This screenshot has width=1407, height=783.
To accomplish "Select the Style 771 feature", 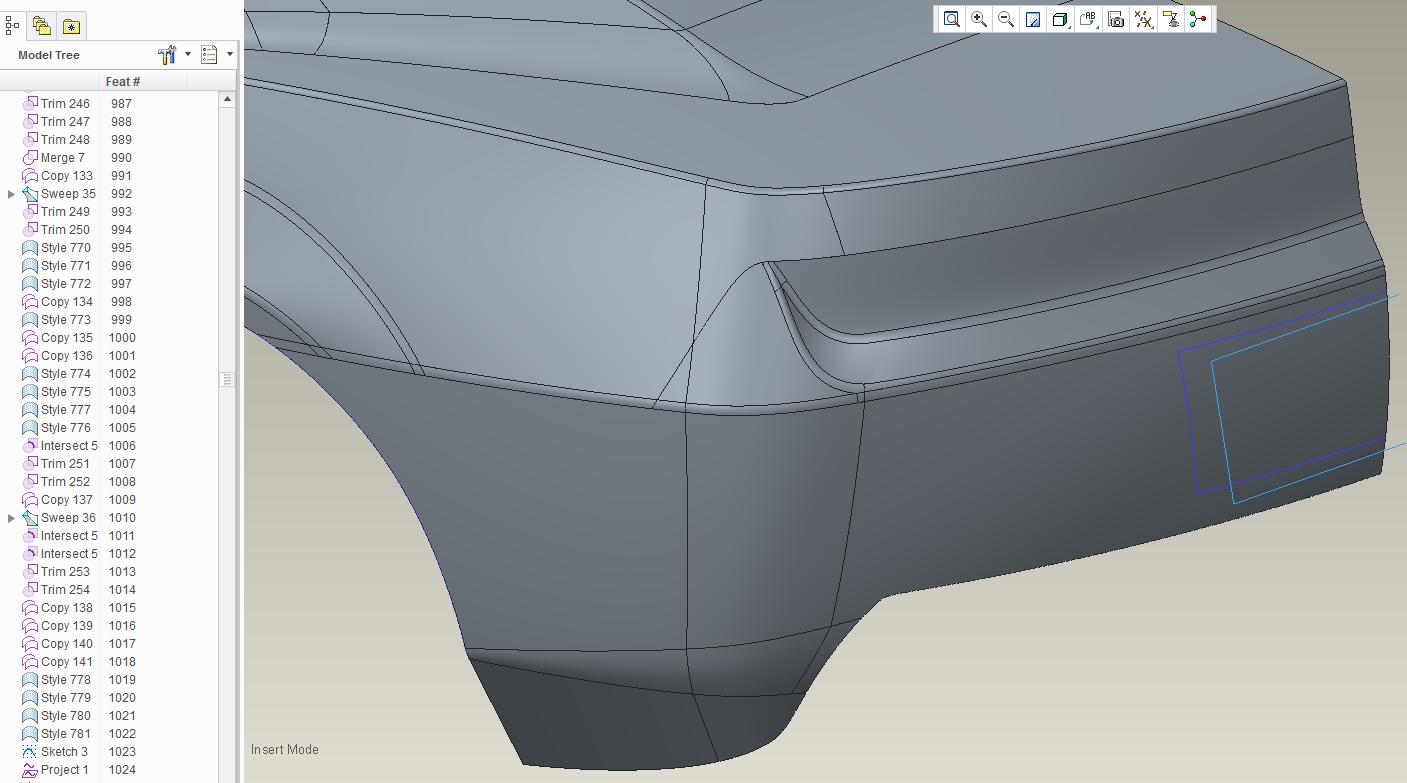I will click(66, 266).
